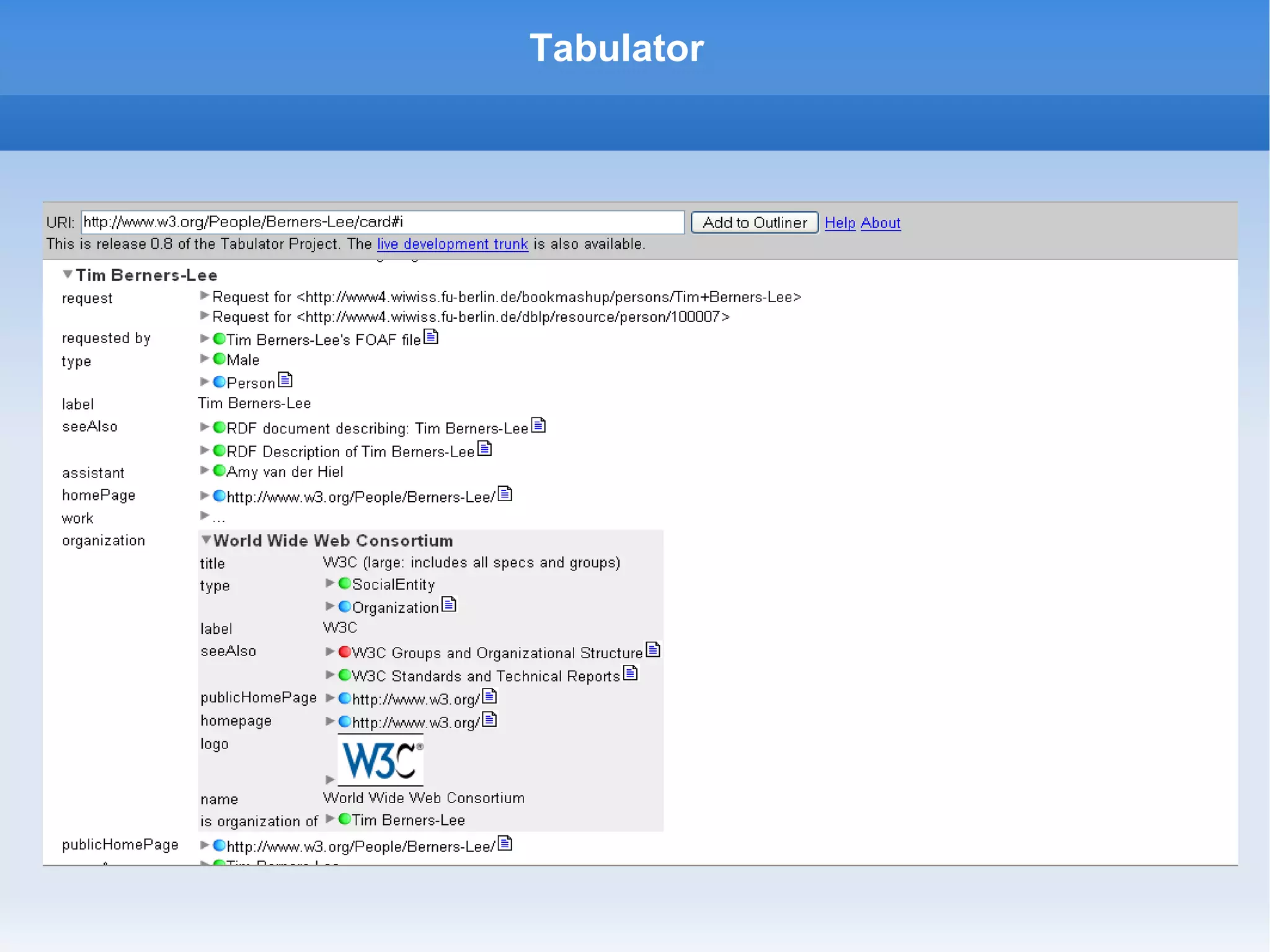Open document icon after W3C Groups and Organizational Structure
1270x952 pixels.
(653, 649)
